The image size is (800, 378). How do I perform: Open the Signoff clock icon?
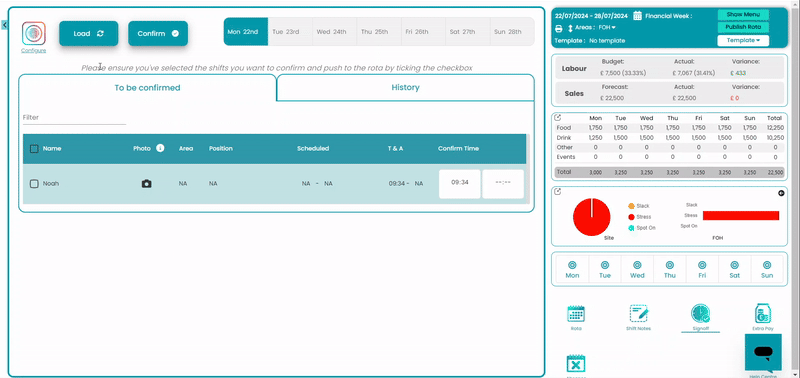pyautogui.click(x=701, y=314)
